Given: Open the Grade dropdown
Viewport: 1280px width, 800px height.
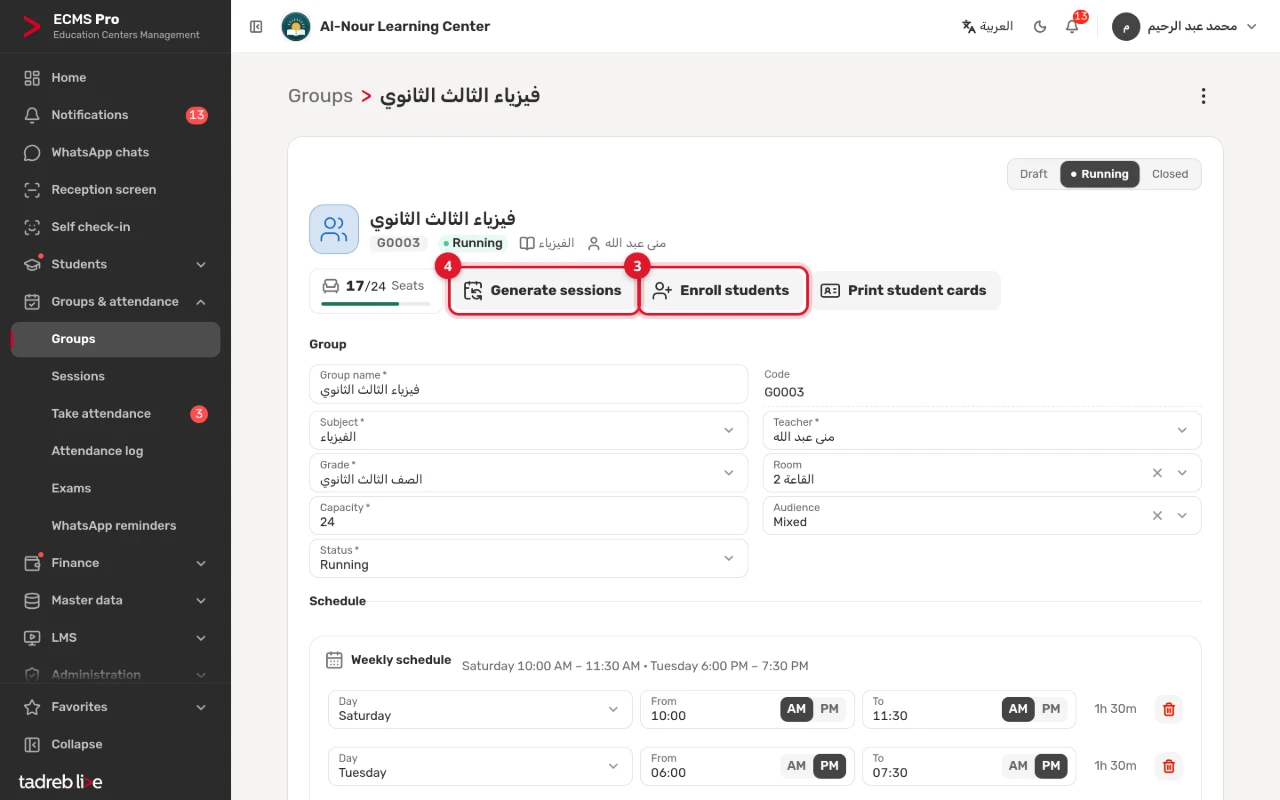Looking at the screenshot, I should point(529,473).
